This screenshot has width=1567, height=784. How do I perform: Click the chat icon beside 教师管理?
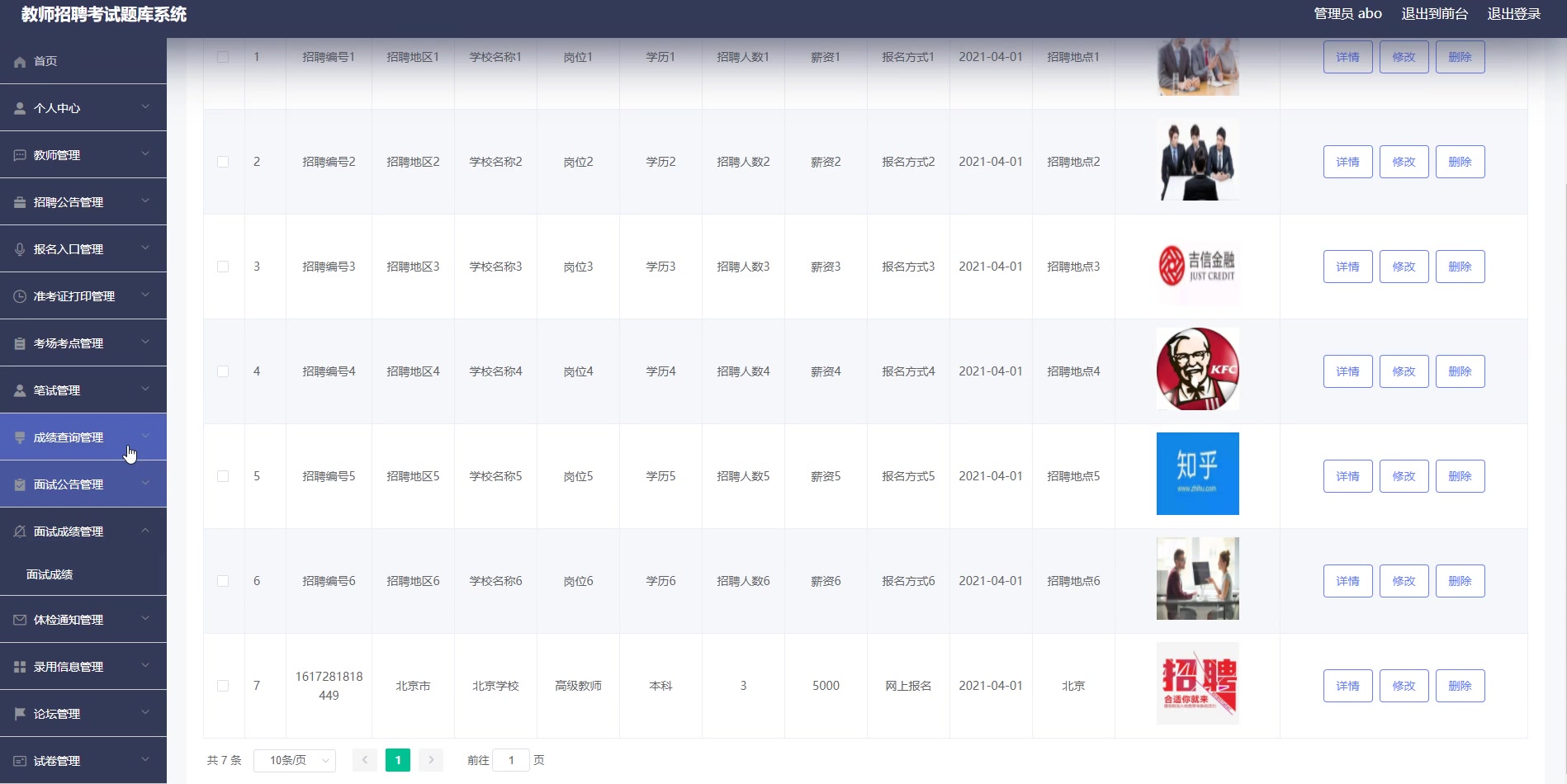18,154
